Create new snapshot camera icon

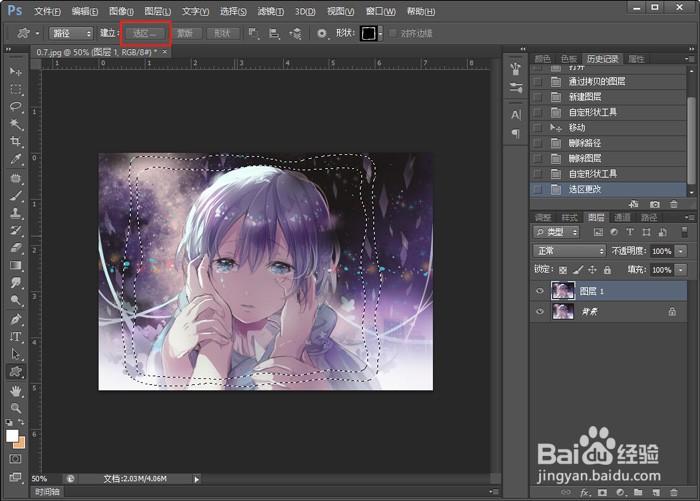tap(654, 204)
